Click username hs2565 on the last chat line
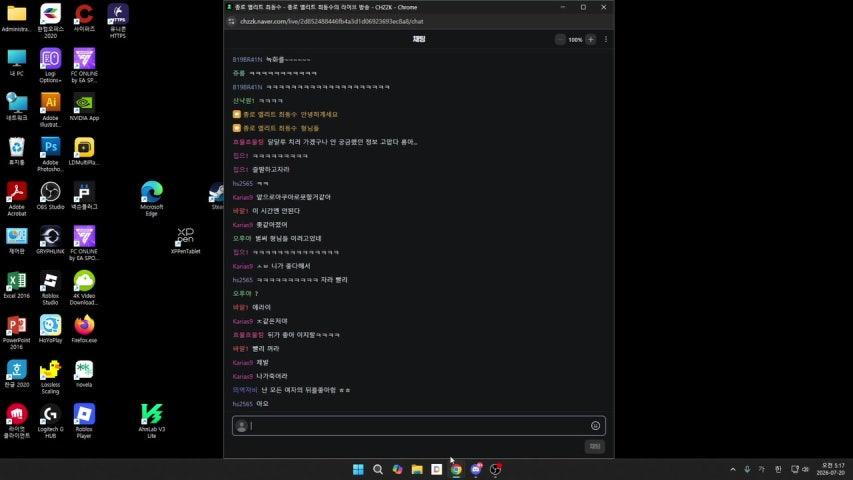Screen dimensions: 853x480 pyautogui.click(x=243, y=404)
